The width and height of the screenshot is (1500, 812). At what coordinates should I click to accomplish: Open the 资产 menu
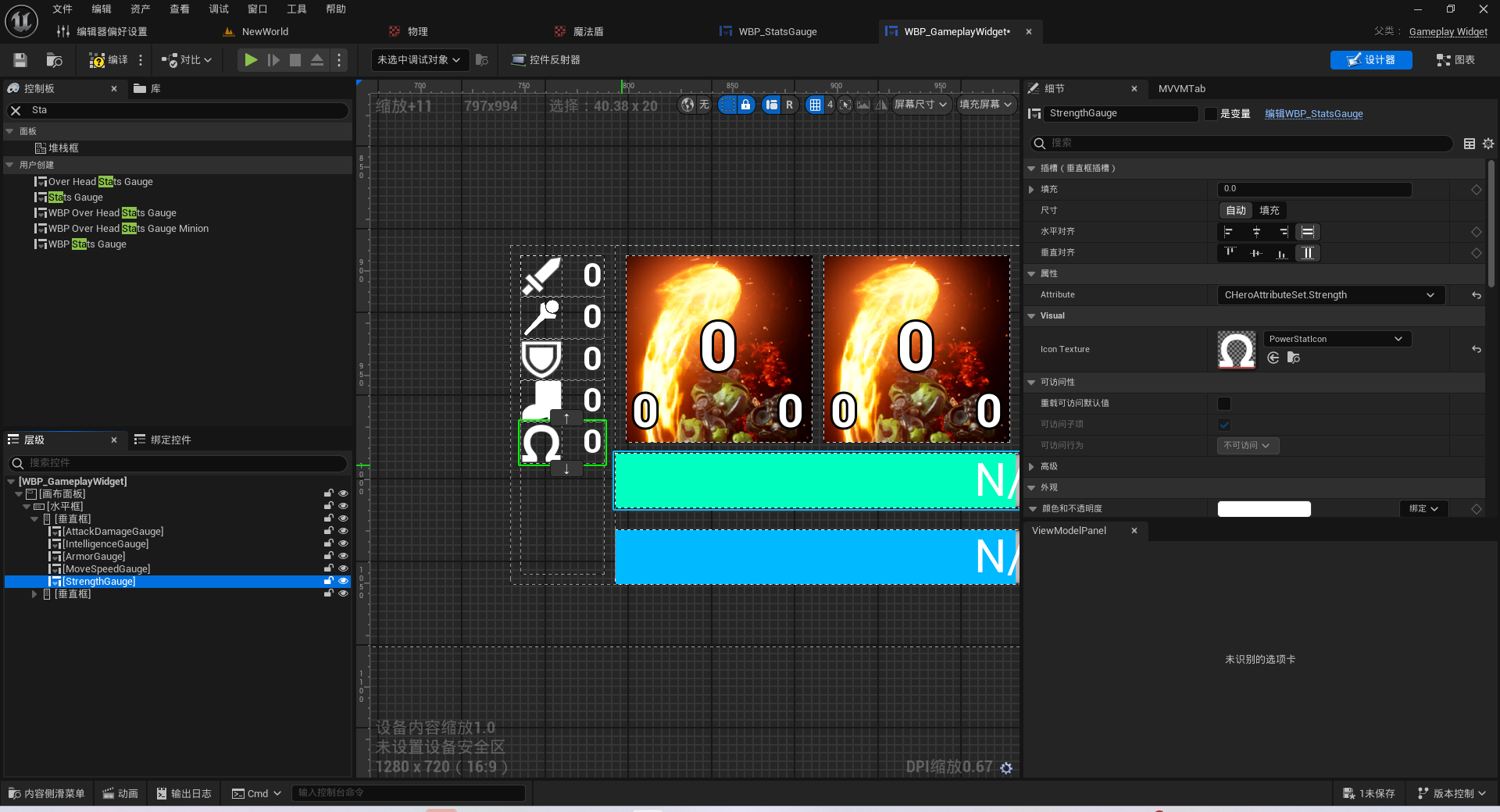tap(141, 9)
